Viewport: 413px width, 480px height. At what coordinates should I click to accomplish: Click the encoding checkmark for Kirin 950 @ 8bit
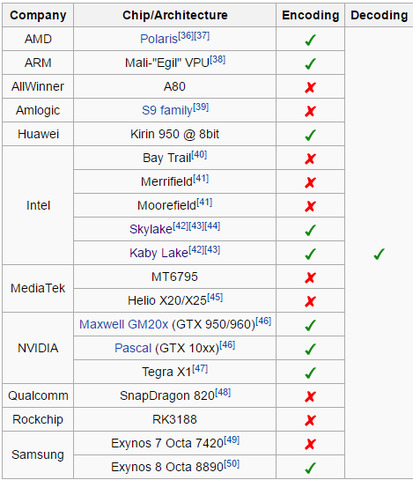click(x=310, y=135)
